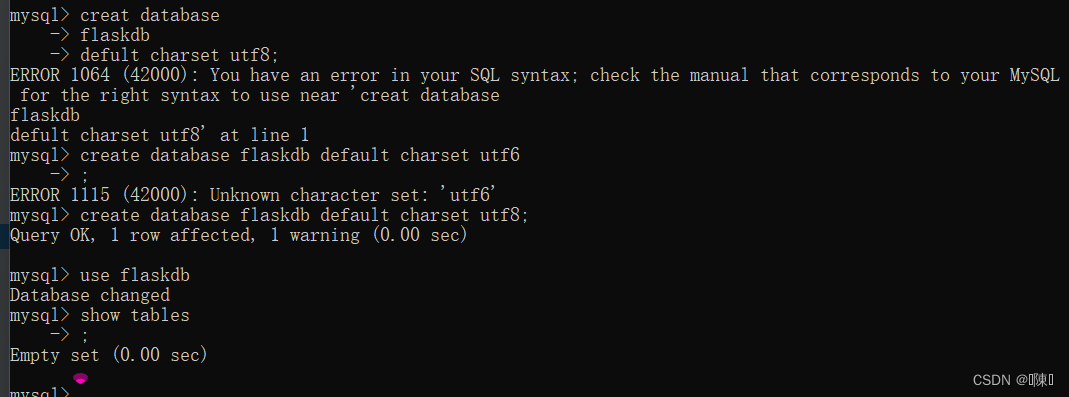Click the standalone 'flaskdb' line in the error output
This screenshot has width=1069, height=397.
[45, 115]
